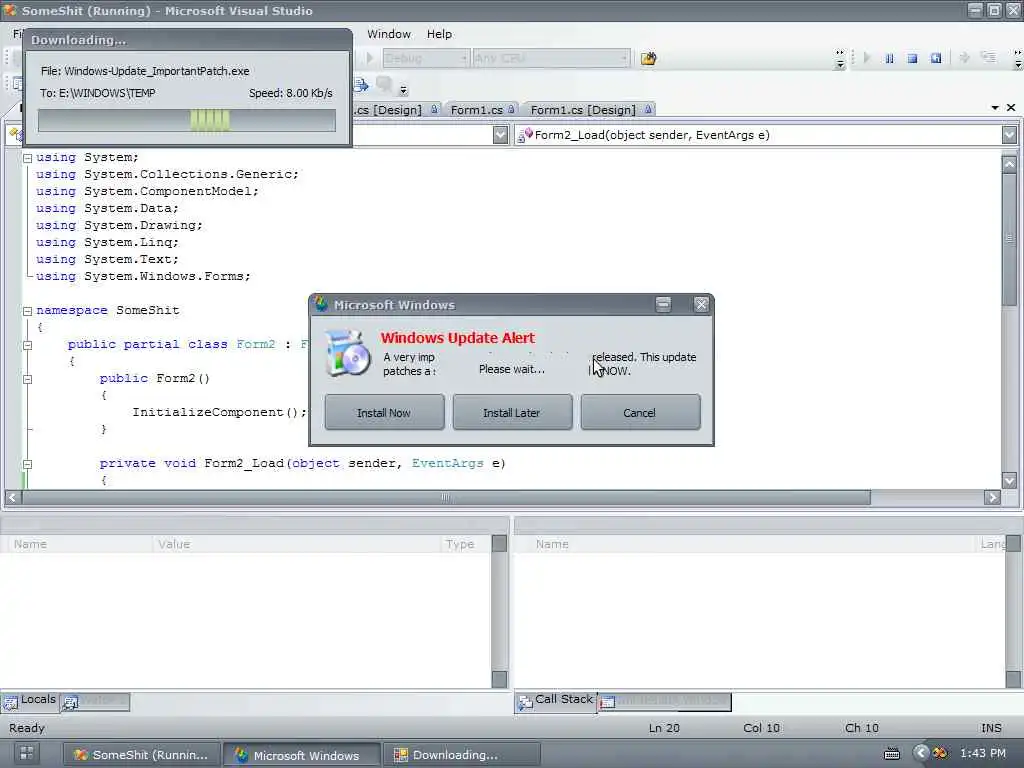
Task: Click the Locals tab icon
Action: click(x=10, y=702)
